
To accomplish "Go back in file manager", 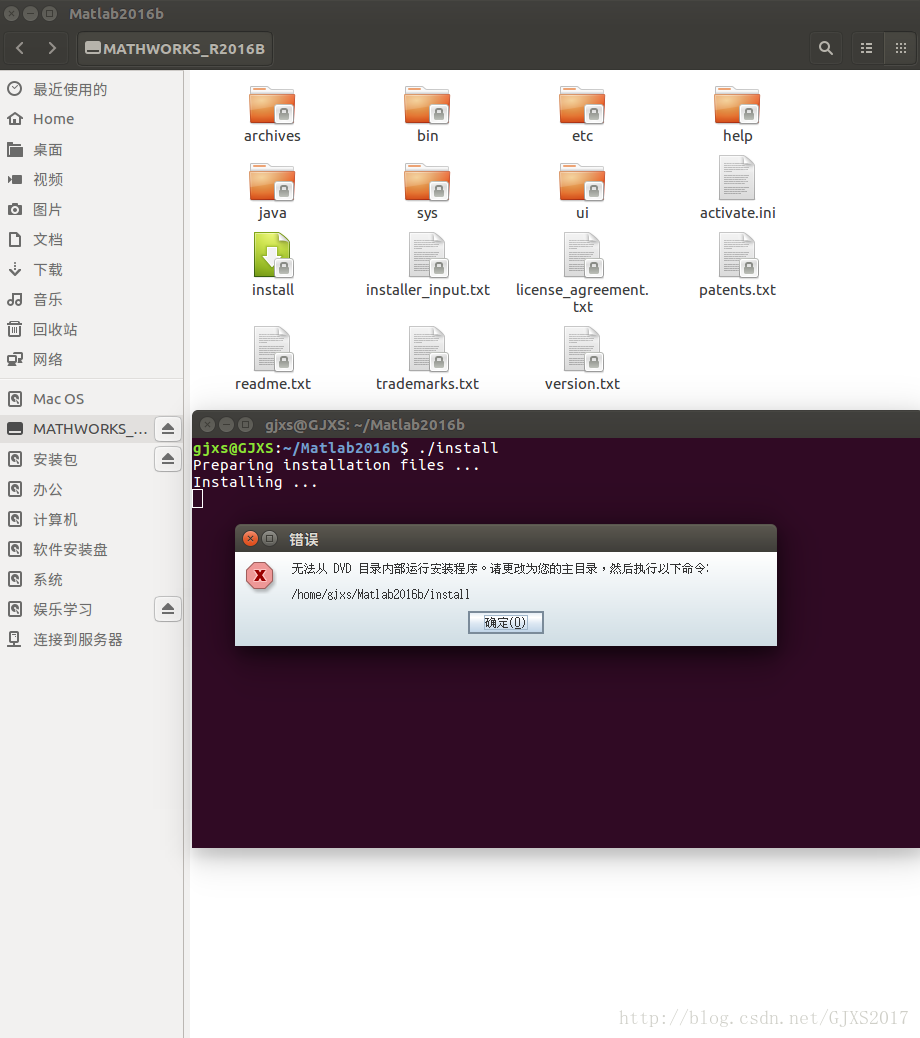I will point(20,48).
